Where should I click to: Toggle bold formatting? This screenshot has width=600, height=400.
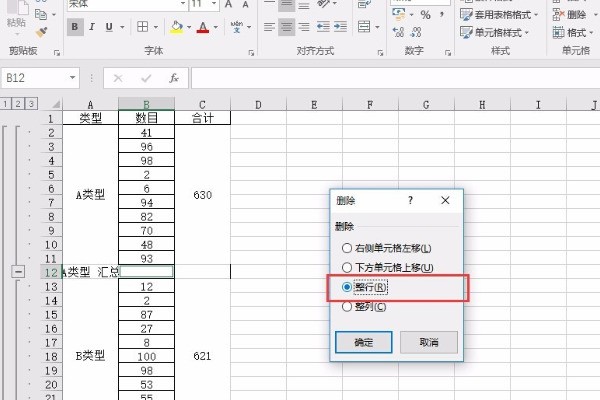point(75,27)
